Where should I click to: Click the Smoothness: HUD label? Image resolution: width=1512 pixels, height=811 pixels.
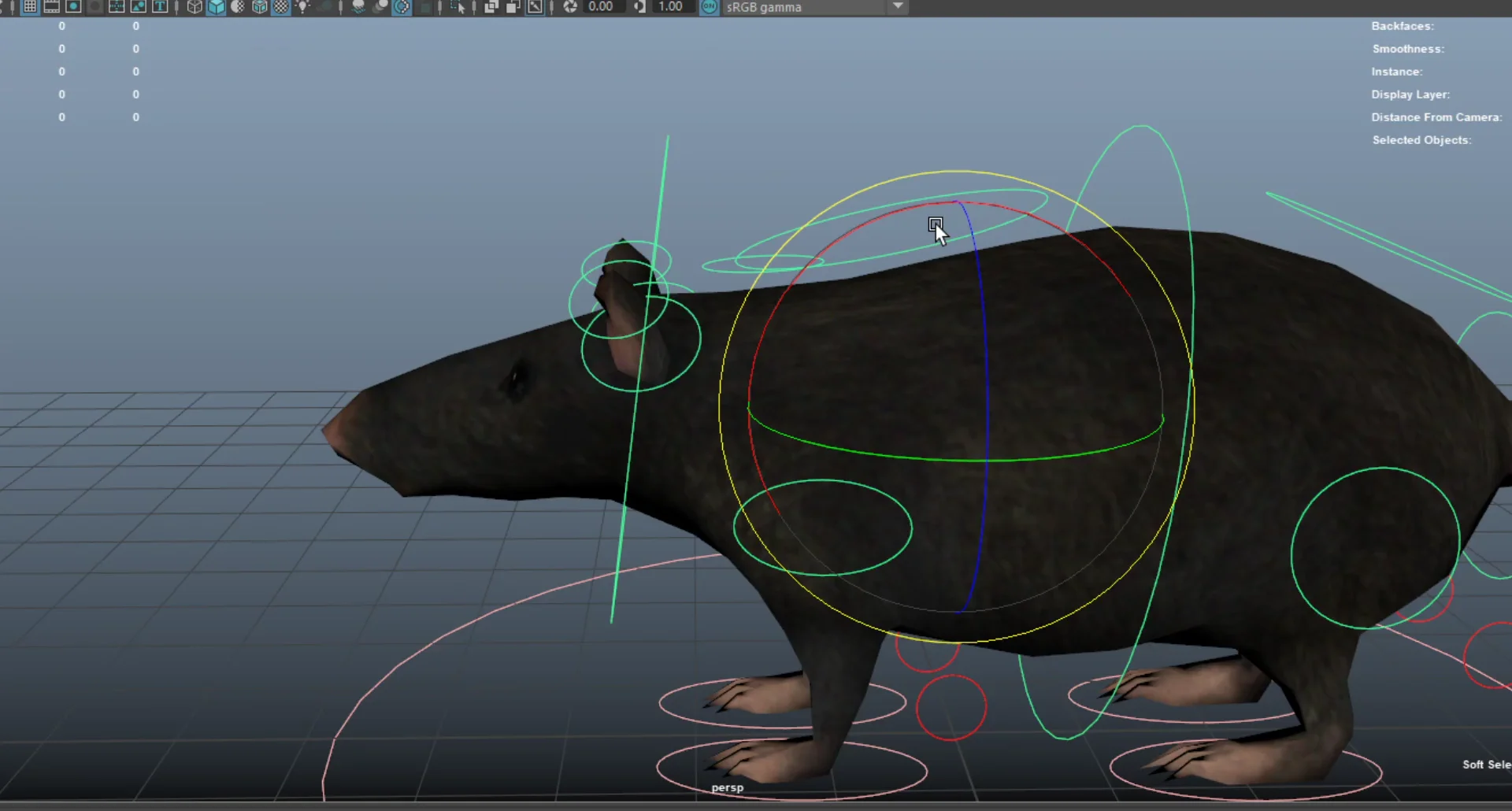point(1408,49)
